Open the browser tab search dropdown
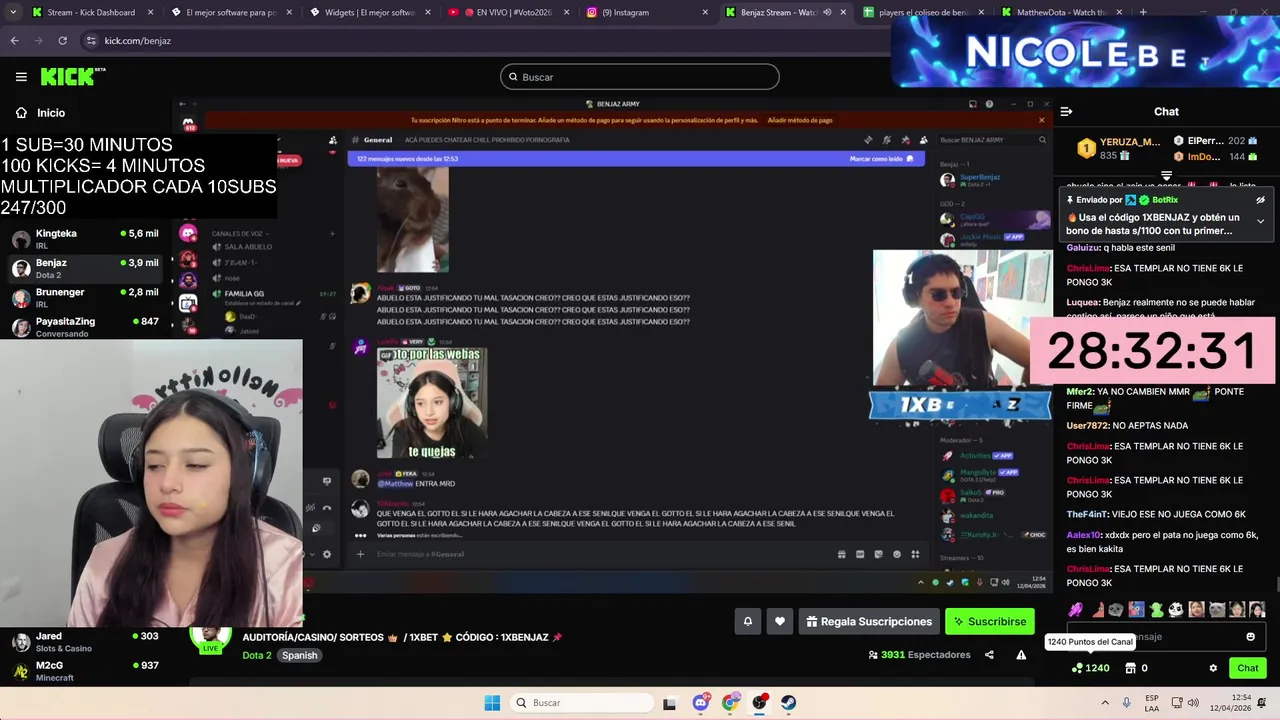 point(12,12)
